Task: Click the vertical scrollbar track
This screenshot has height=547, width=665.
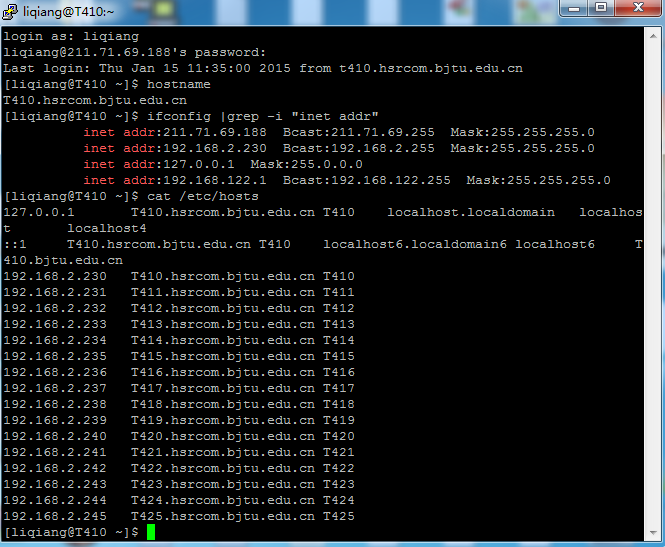Action: pyautogui.click(x=653, y=284)
